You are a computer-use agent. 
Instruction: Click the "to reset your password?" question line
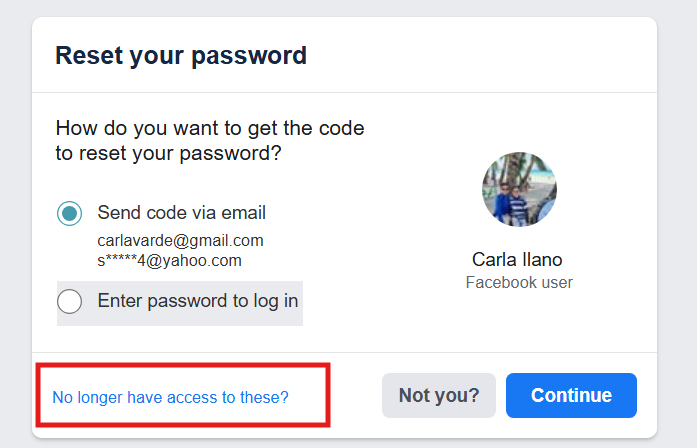pos(168,154)
